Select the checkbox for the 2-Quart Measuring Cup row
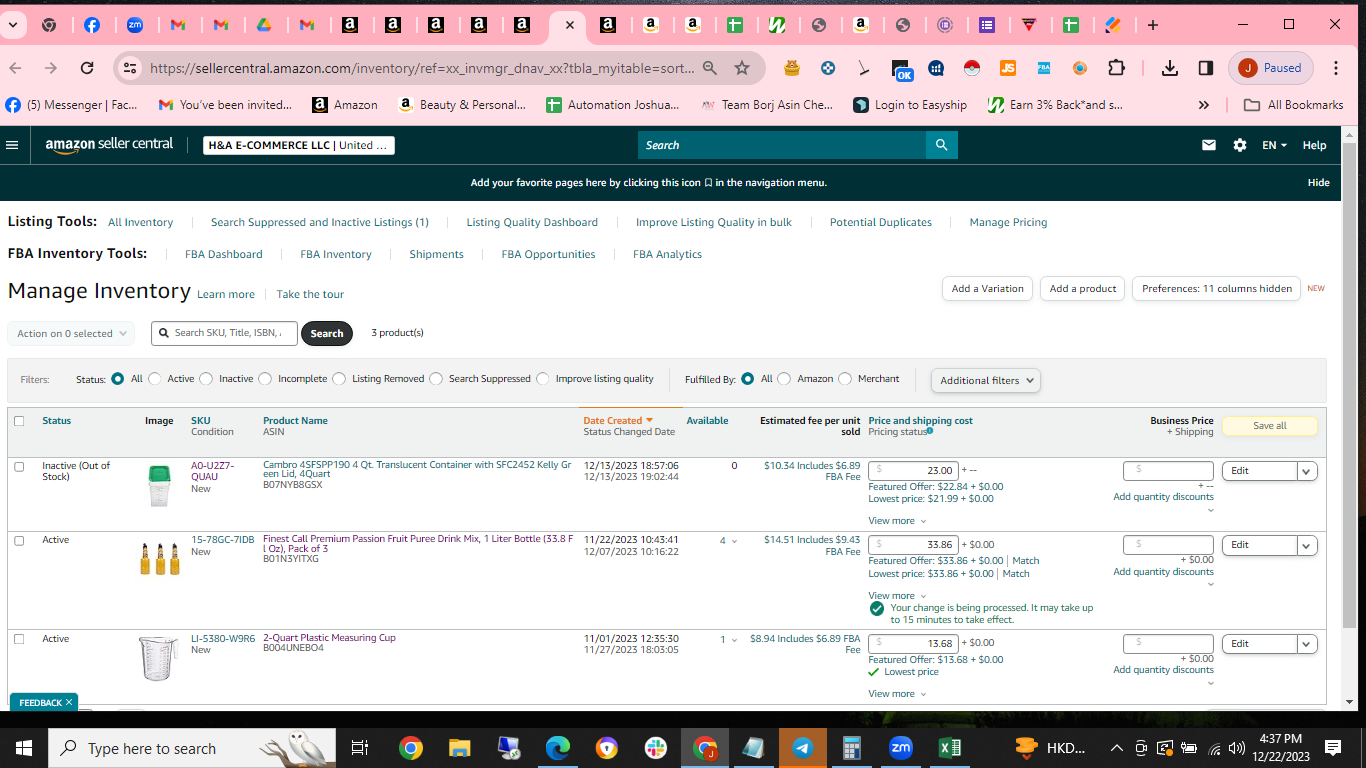1366x768 pixels. pos(19,639)
